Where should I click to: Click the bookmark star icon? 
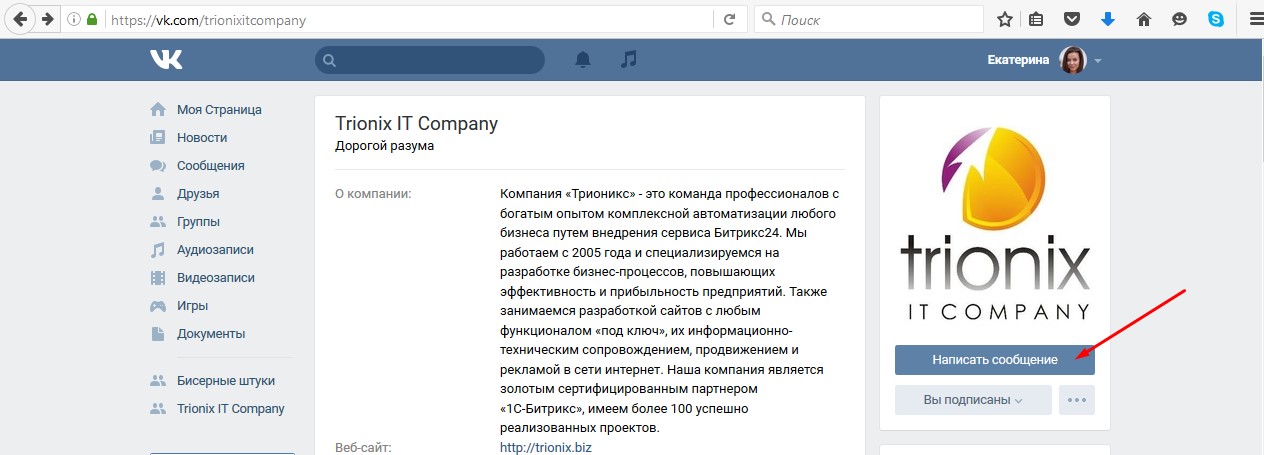(1004, 19)
